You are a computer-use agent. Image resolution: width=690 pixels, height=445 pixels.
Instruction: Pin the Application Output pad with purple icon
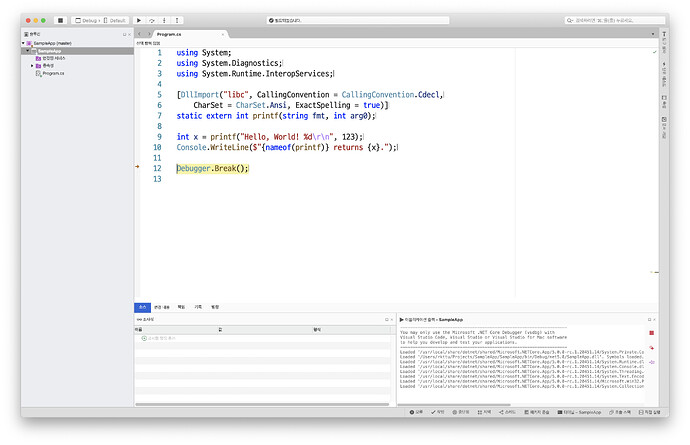[x=652, y=362]
